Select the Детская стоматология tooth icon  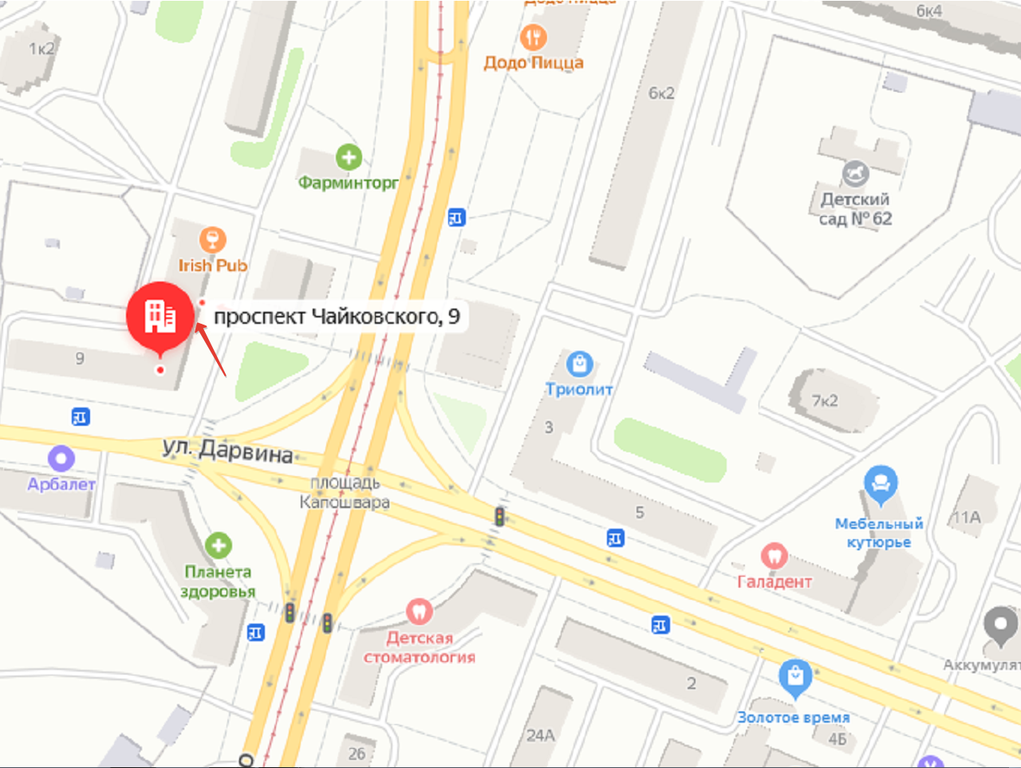tap(419, 612)
